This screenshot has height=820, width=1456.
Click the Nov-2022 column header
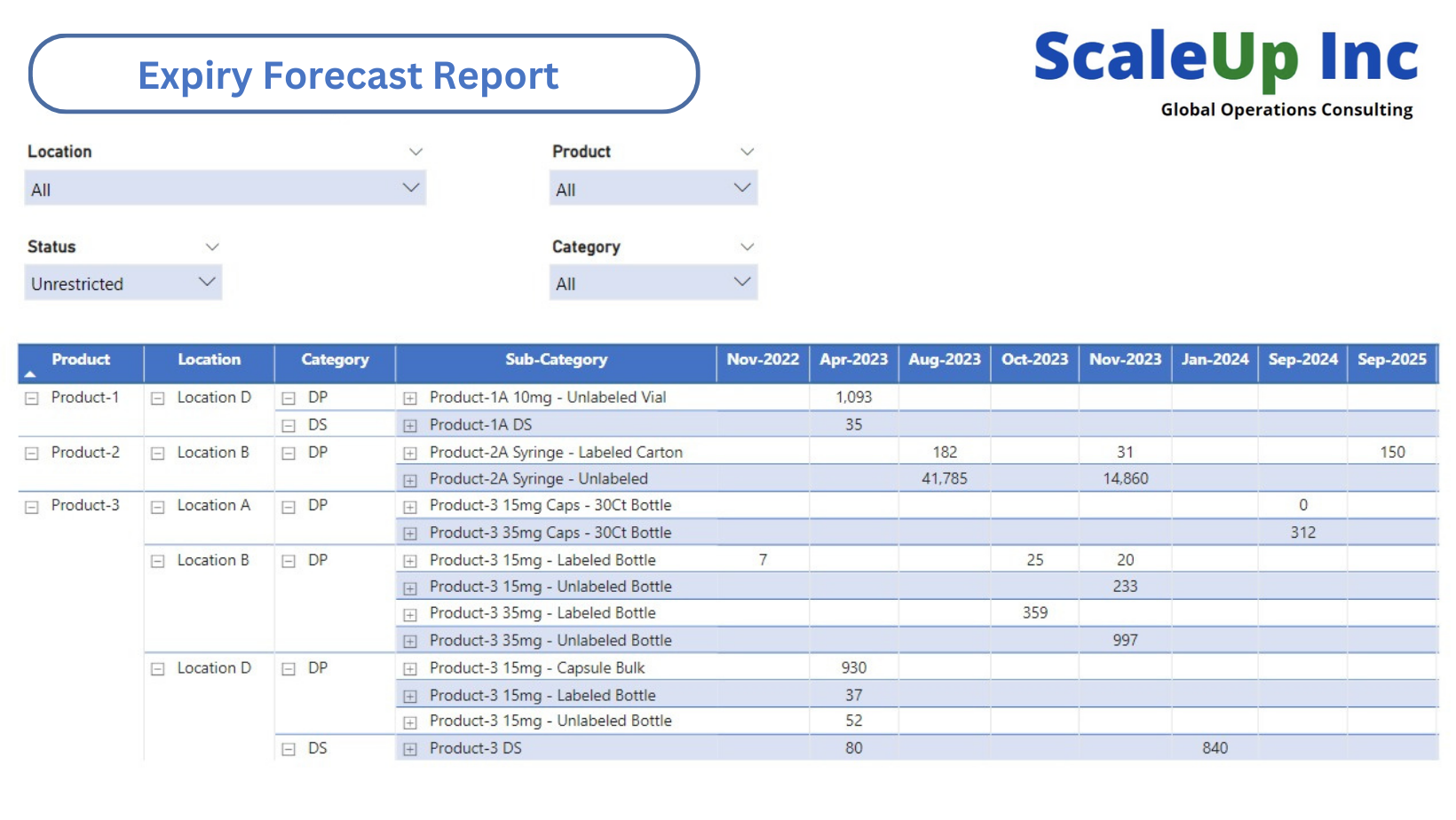coord(762,359)
